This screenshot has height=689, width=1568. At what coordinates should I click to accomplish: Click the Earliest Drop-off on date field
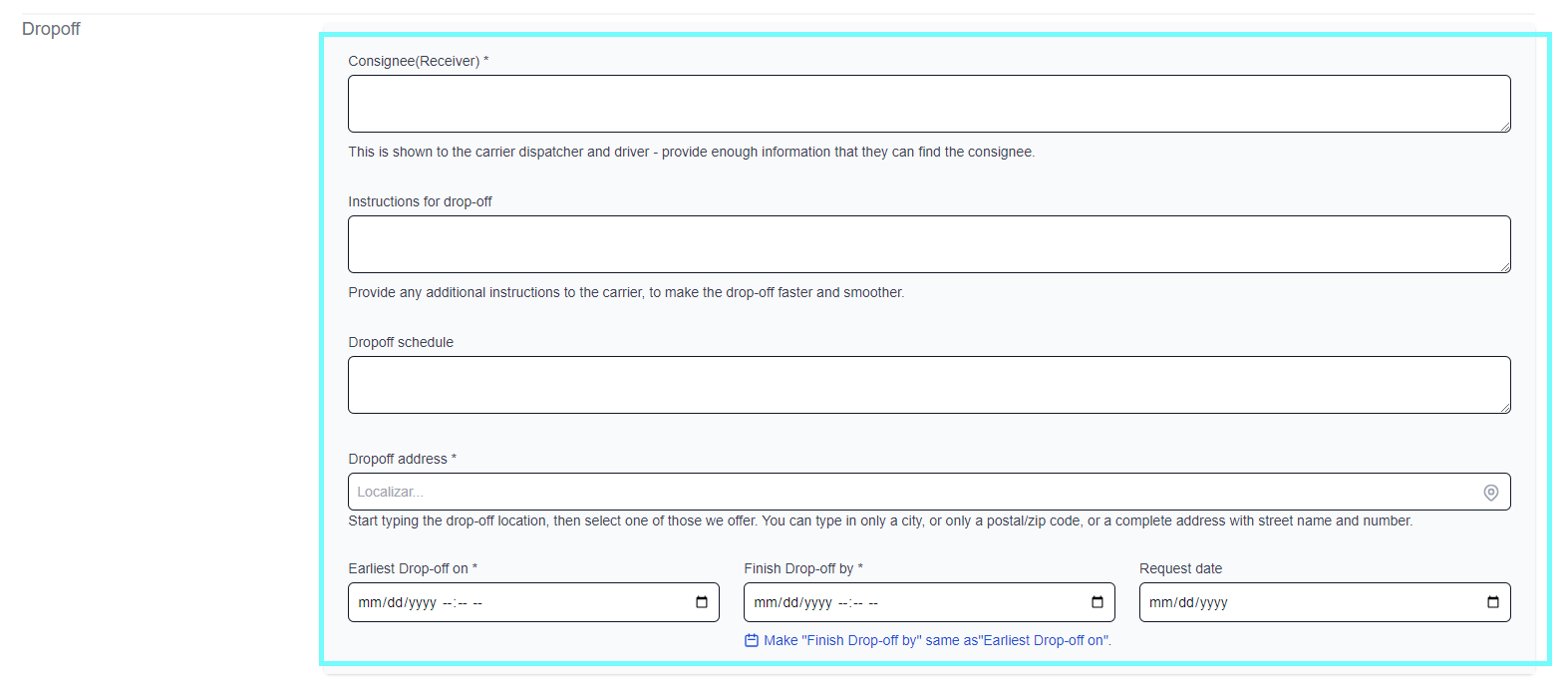(533, 602)
